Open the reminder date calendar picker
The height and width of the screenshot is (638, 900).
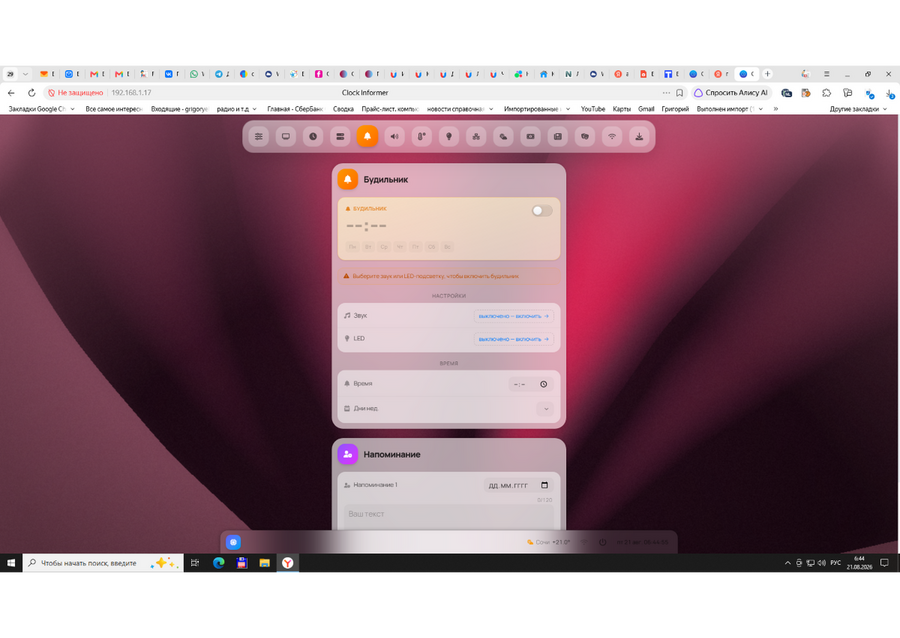[545, 485]
